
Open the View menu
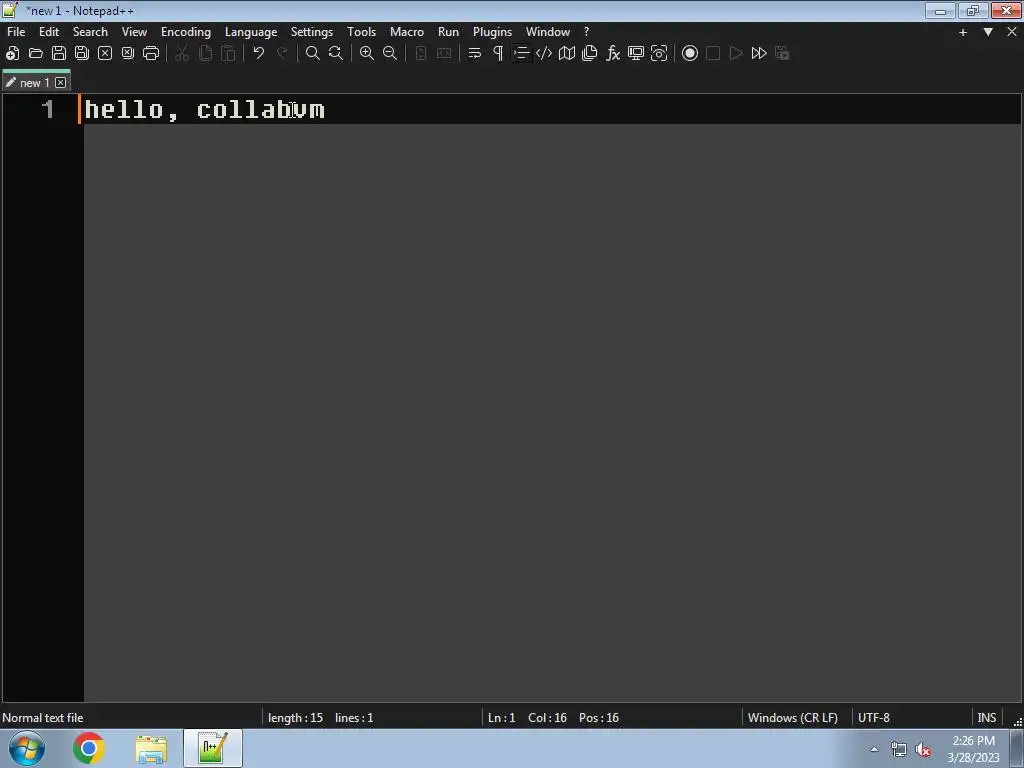point(135,32)
